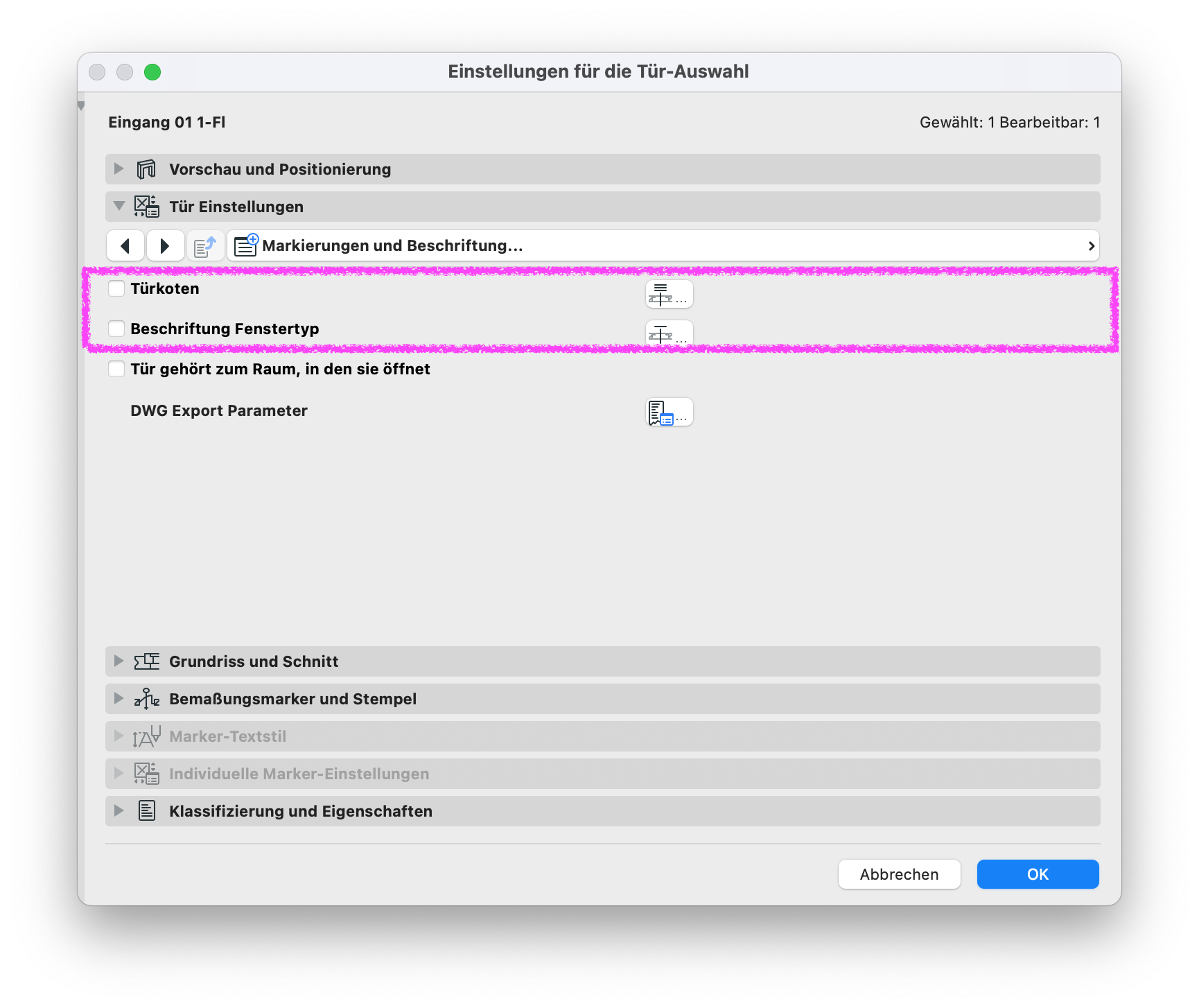
Task: Click the Abbrechen button
Action: pyautogui.click(x=900, y=874)
